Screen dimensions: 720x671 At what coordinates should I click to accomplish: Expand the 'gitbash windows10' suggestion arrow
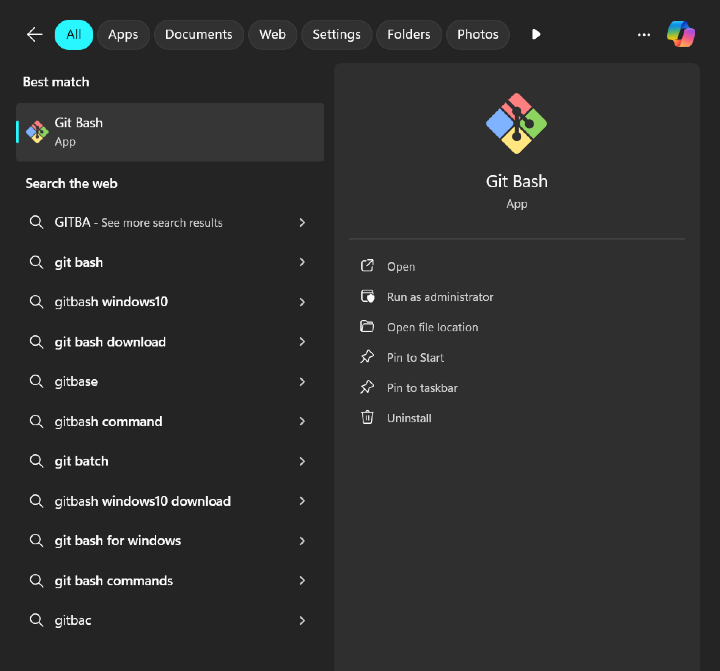point(302,302)
